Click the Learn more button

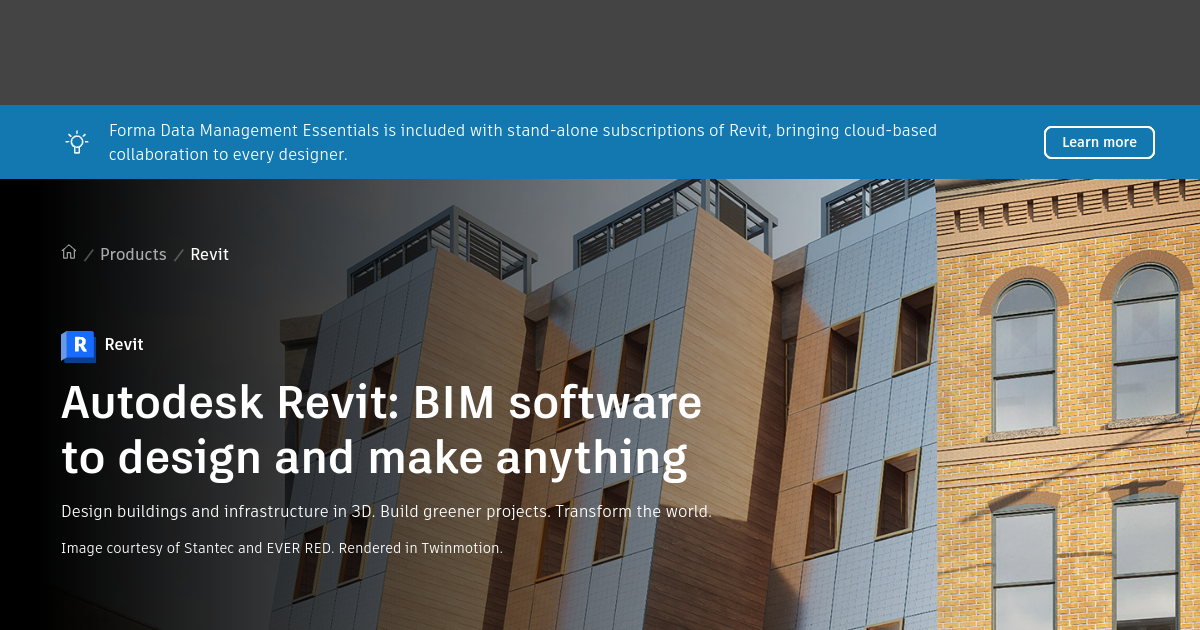[x=1099, y=142]
